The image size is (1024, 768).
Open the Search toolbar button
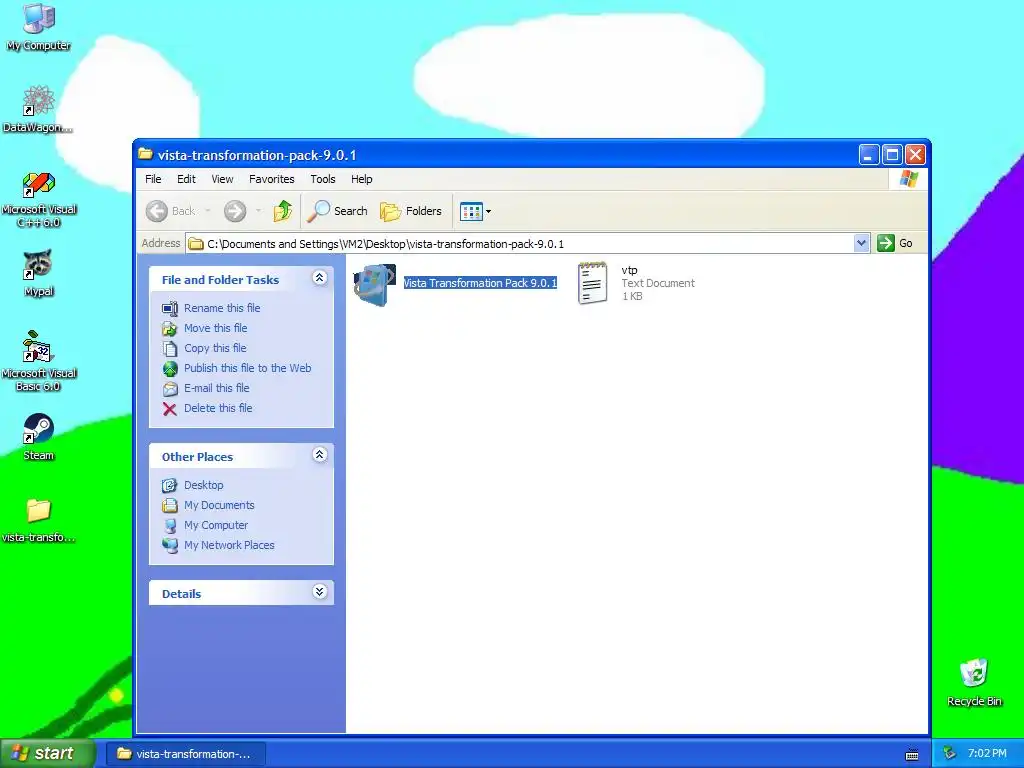pyautogui.click(x=338, y=211)
